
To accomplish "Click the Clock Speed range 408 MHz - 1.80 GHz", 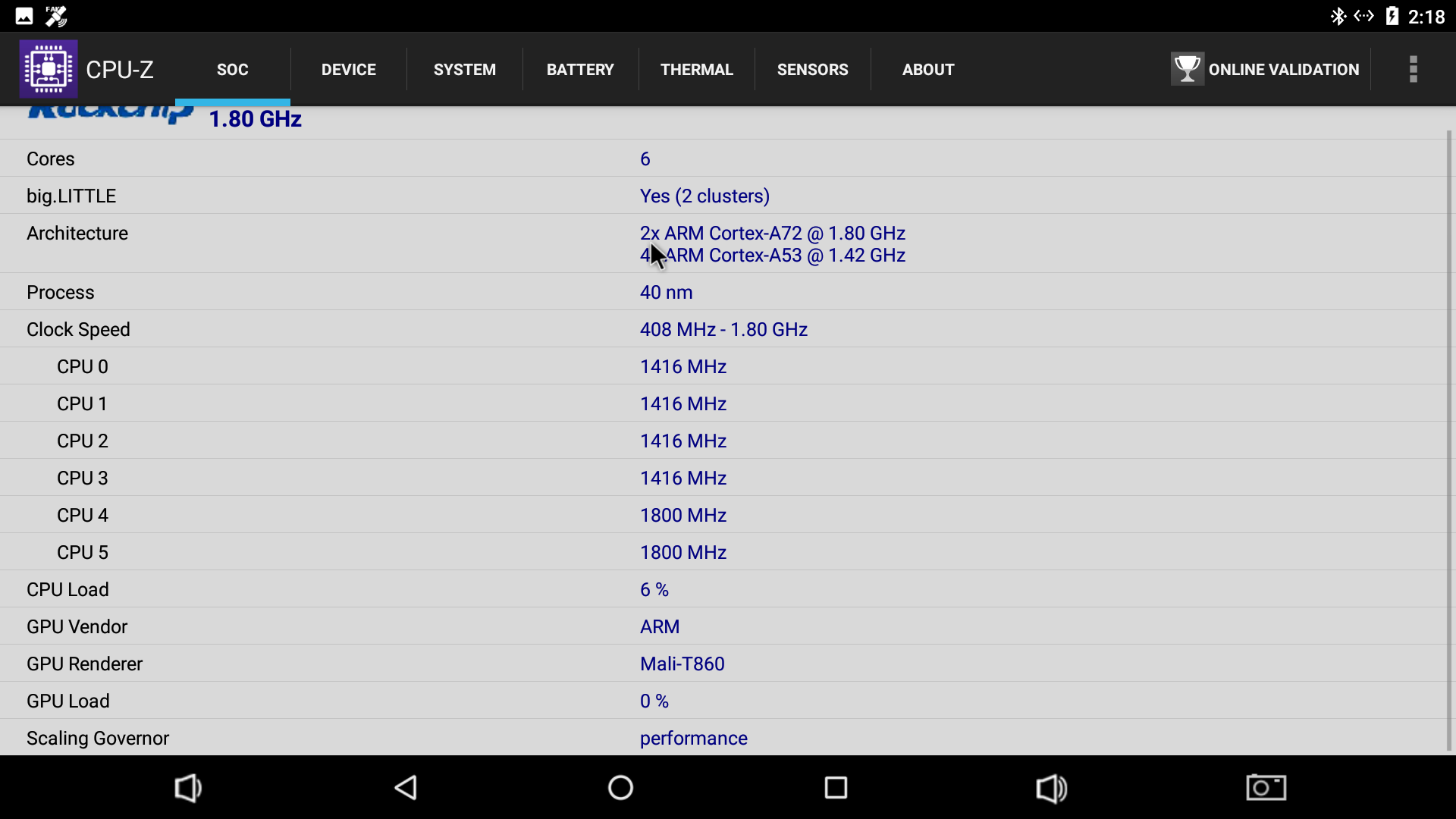I will (x=723, y=329).
